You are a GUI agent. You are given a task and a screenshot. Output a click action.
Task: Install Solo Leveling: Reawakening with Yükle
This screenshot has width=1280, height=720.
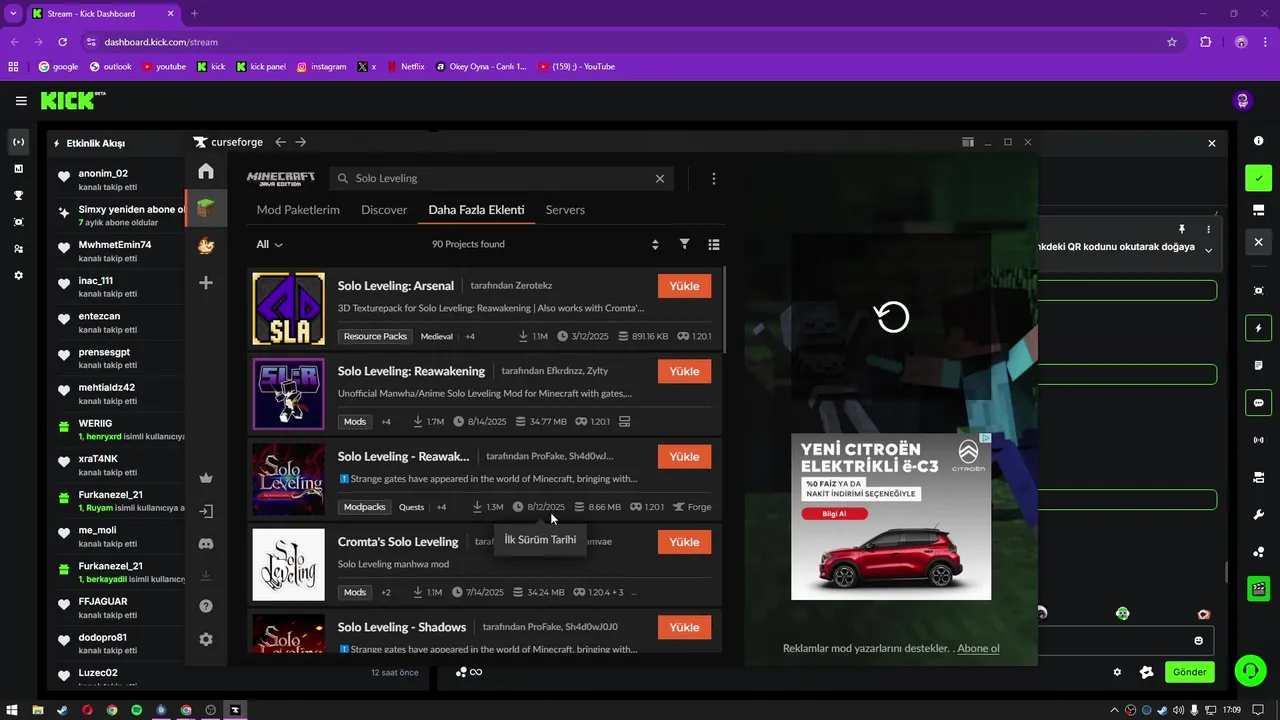684,371
